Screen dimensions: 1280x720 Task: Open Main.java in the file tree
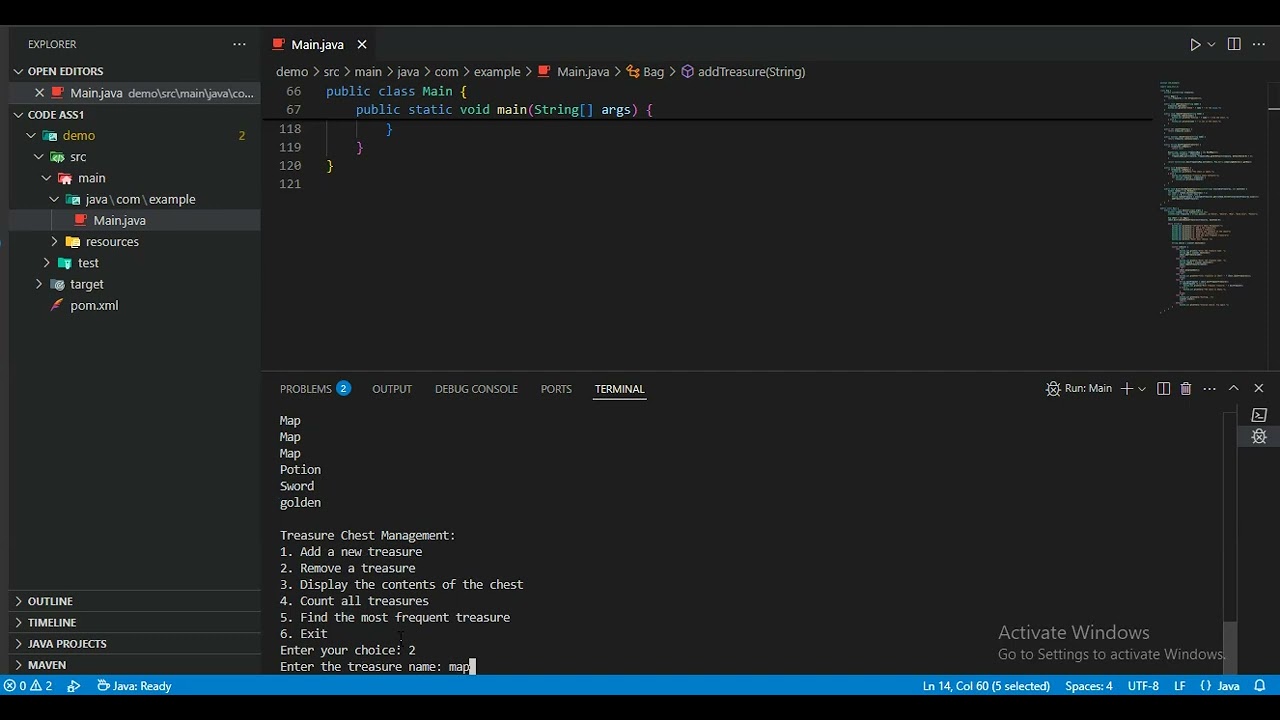tap(119, 220)
